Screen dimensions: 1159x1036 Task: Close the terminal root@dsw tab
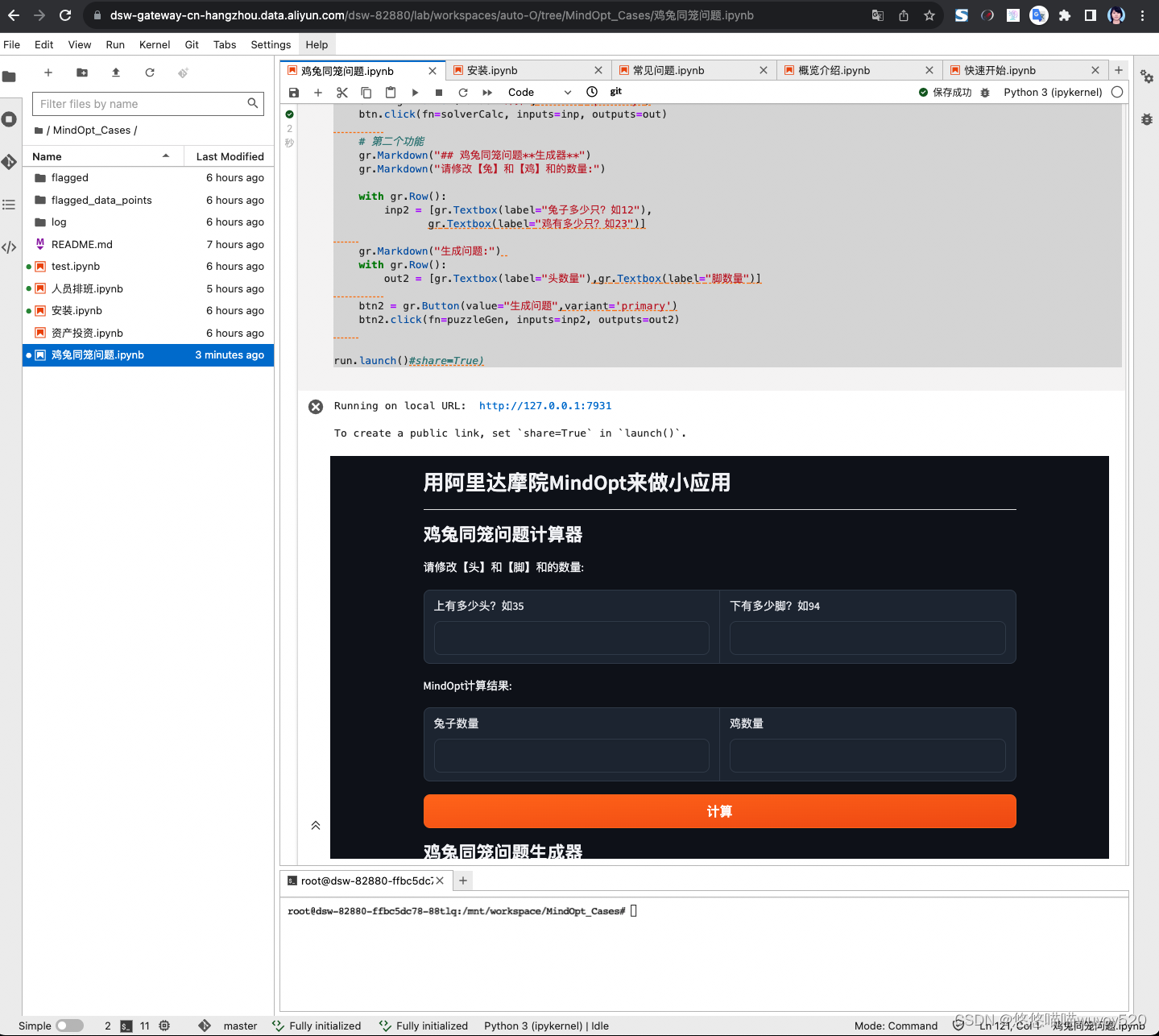(x=440, y=881)
